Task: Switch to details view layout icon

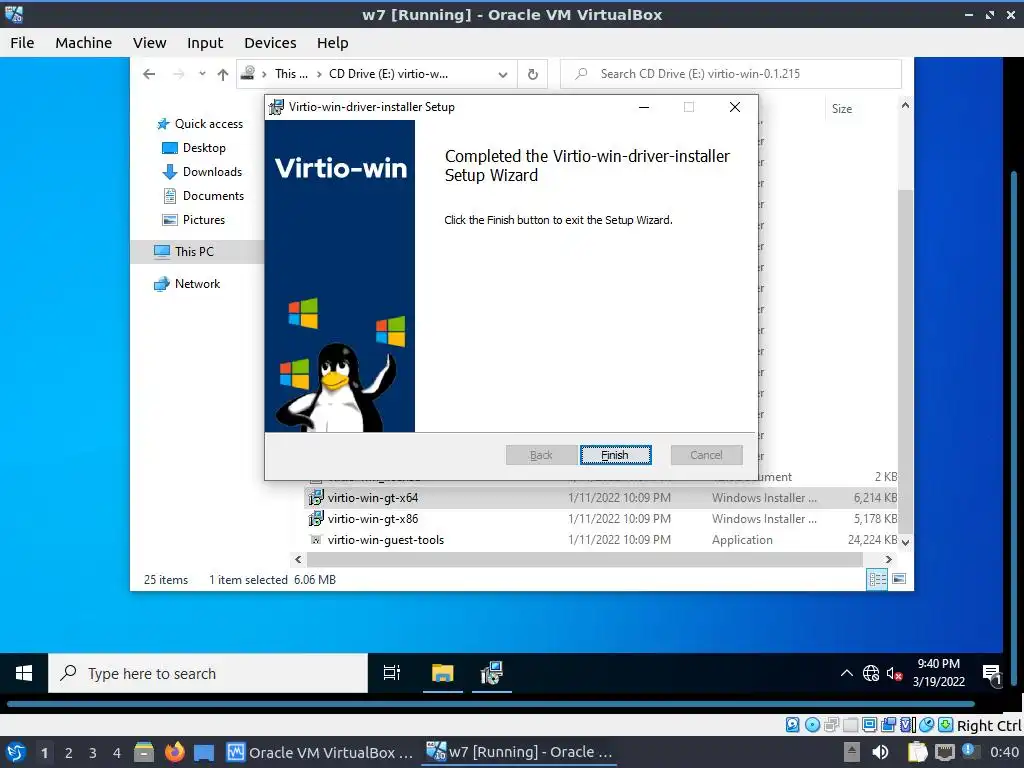Action: coord(877,579)
